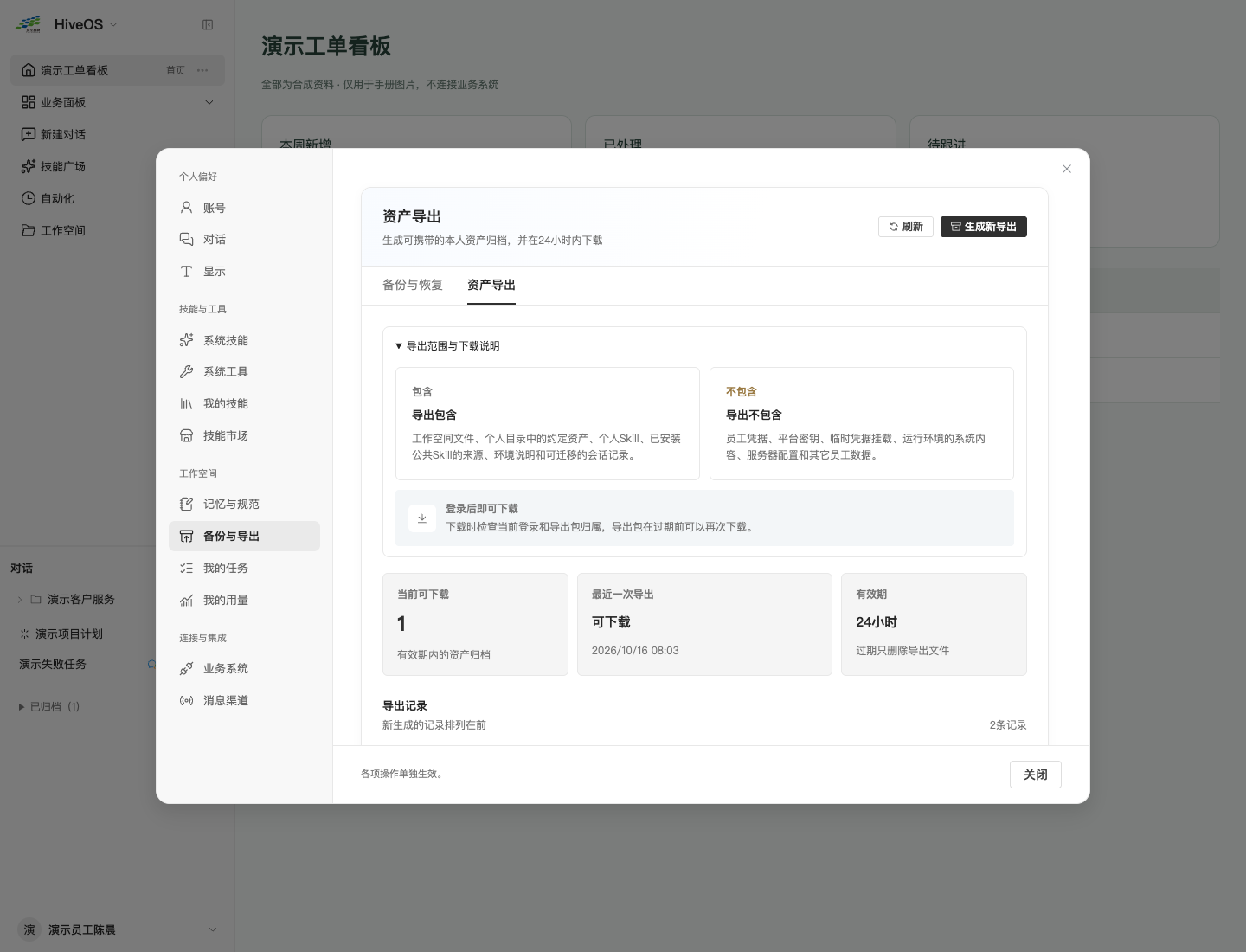1246x952 pixels.
Task: Click the 新建对话 icon in main sidebar
Action: (29, 134)
